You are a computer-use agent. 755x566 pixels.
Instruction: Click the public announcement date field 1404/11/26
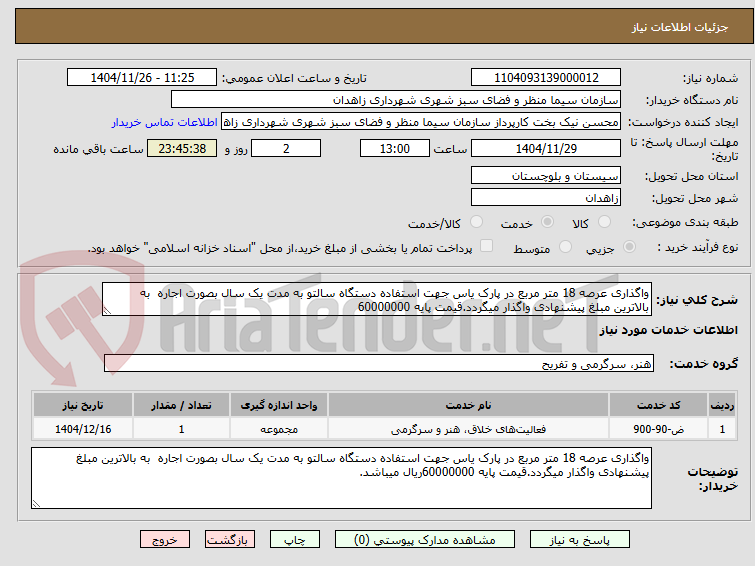coord(142,78)
